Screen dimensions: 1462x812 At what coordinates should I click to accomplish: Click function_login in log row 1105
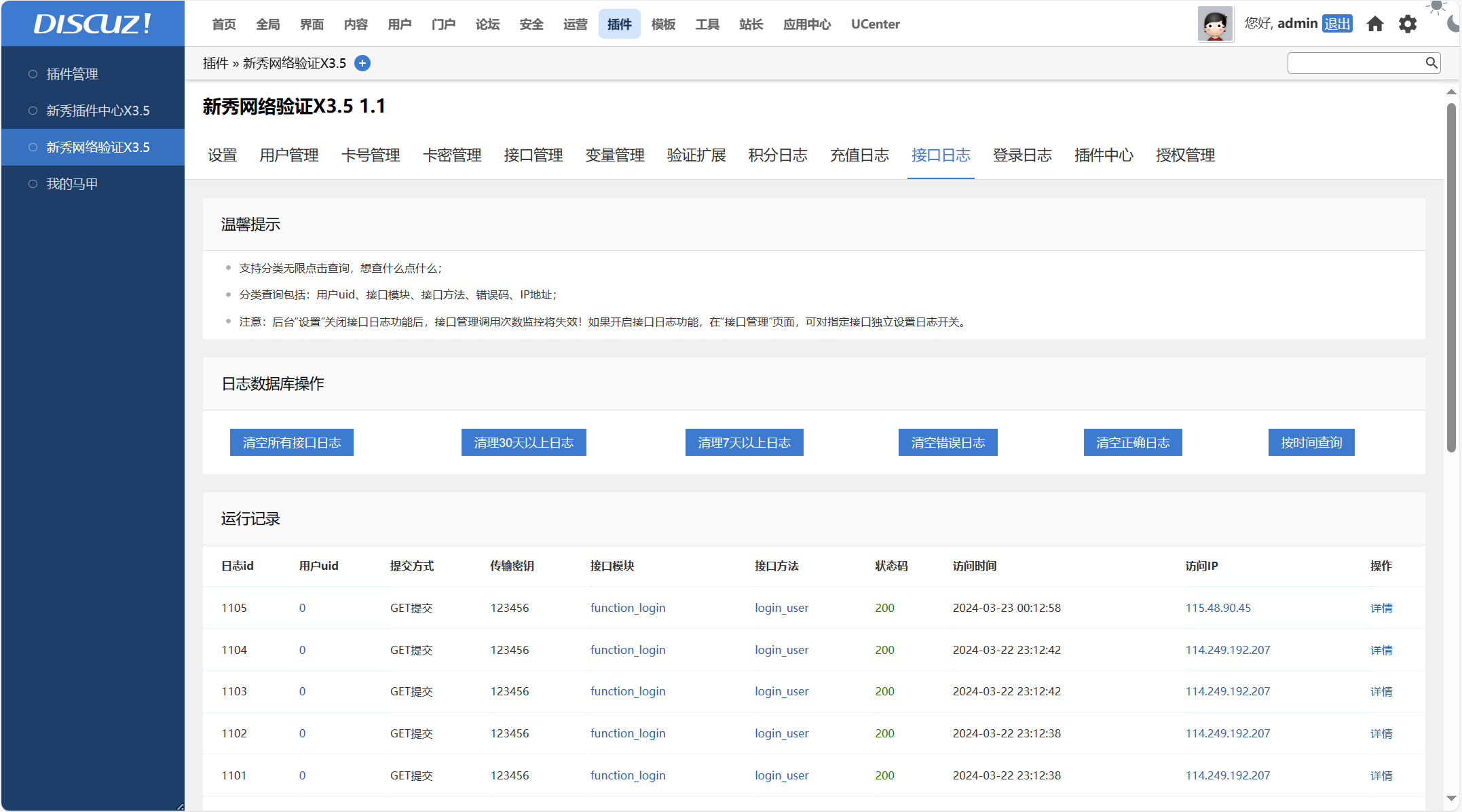click(x=628, y=608)
